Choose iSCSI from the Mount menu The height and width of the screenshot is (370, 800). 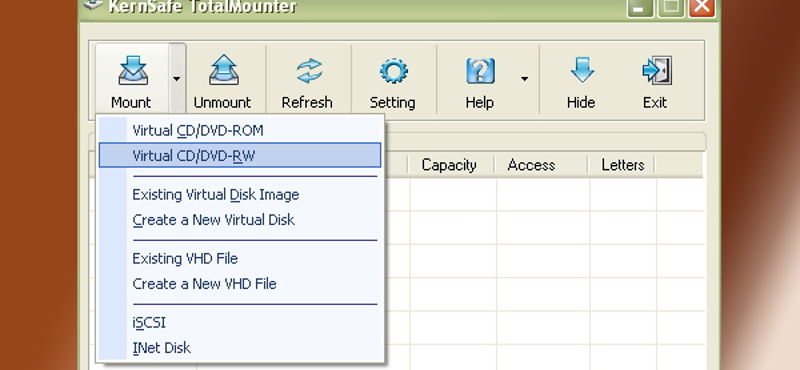coord(240,323)
